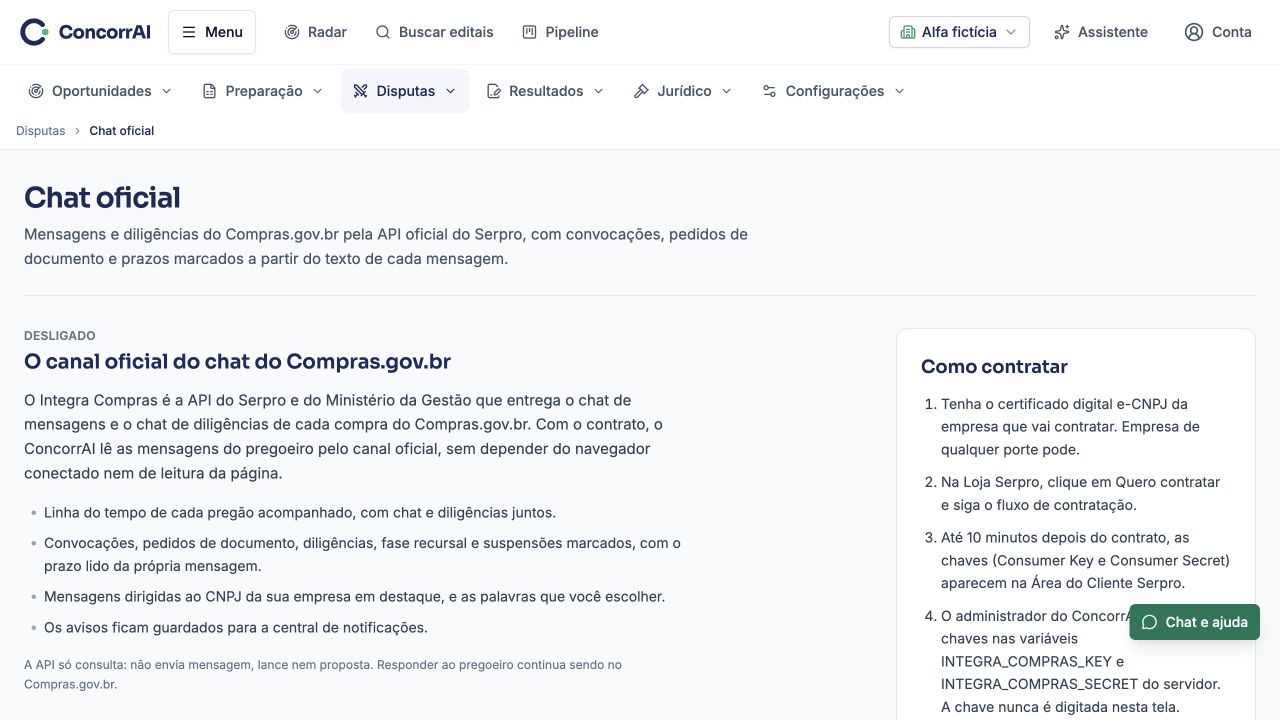Screen dimensions: 1280x720
Task: Open the Conta account link
Action: click(1218, 32)
